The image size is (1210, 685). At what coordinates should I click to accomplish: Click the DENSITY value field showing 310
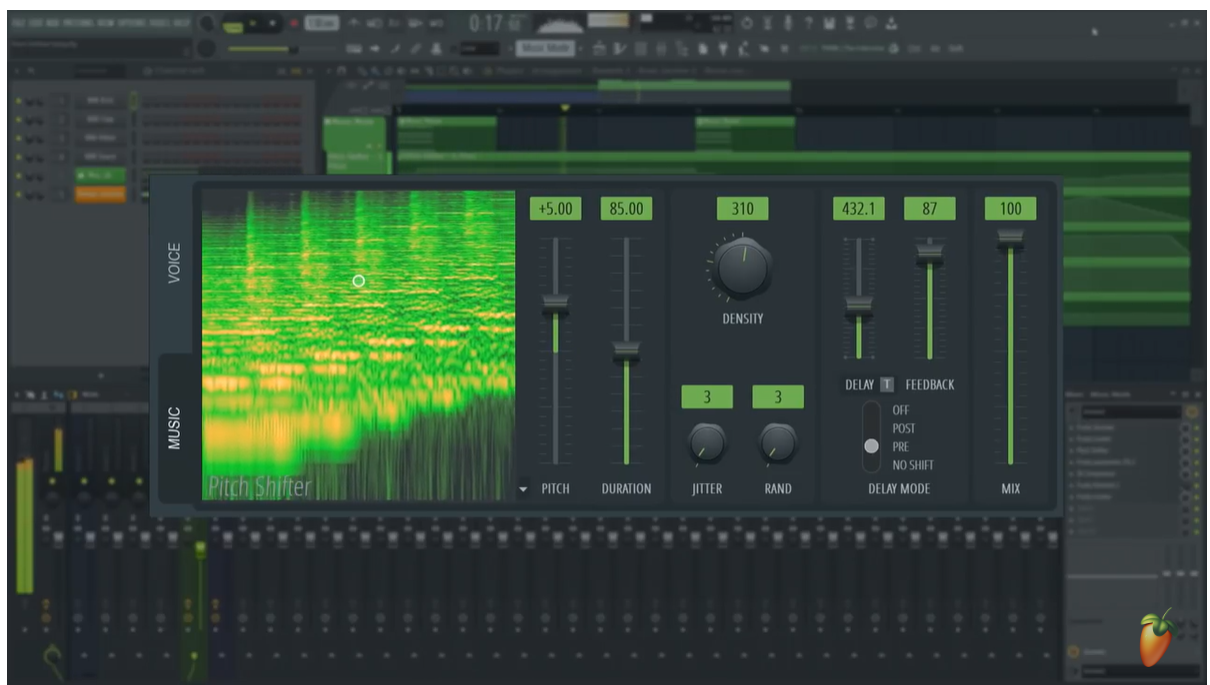(742, 209)
